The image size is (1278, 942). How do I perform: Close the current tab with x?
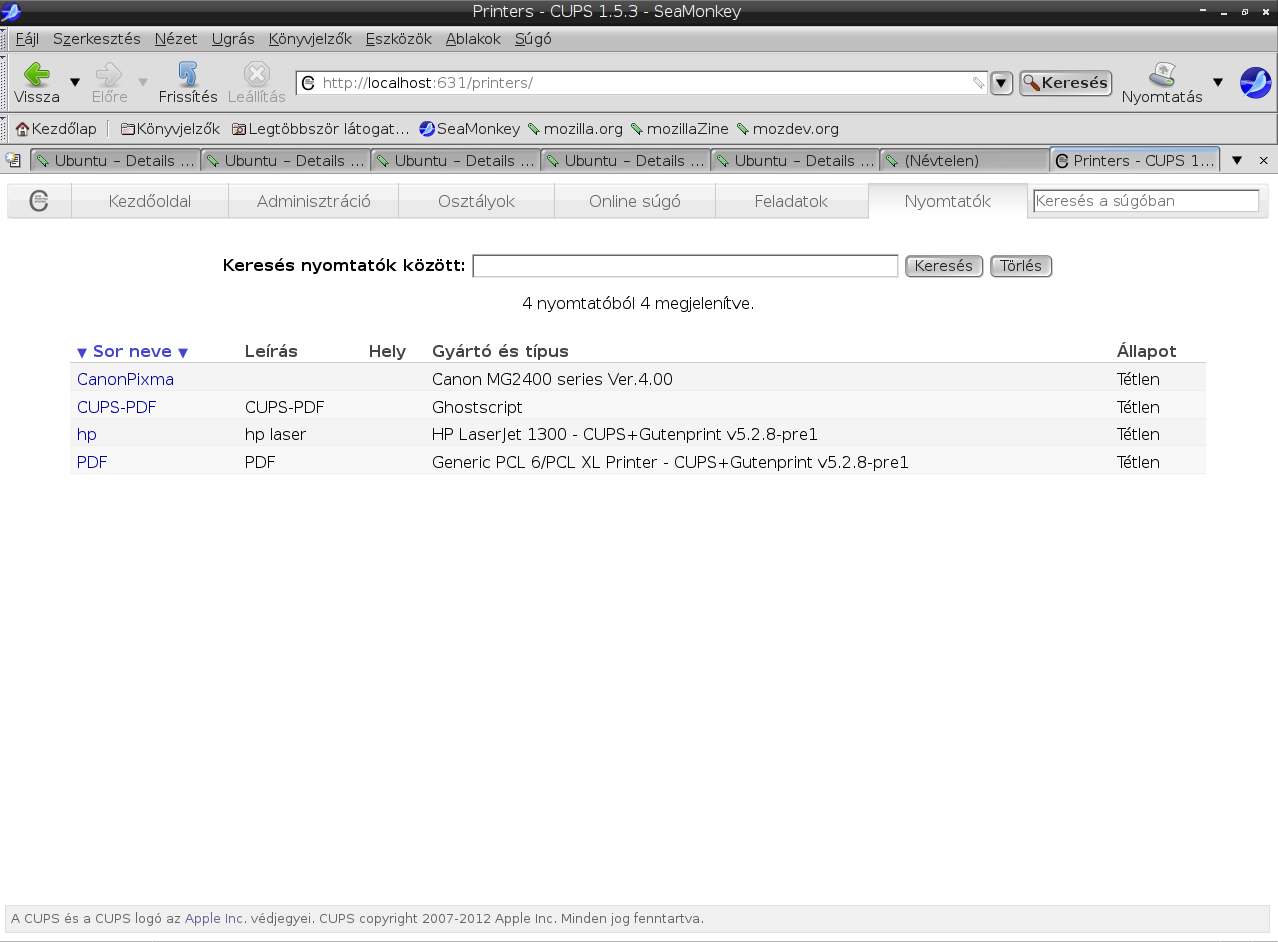1263,160
